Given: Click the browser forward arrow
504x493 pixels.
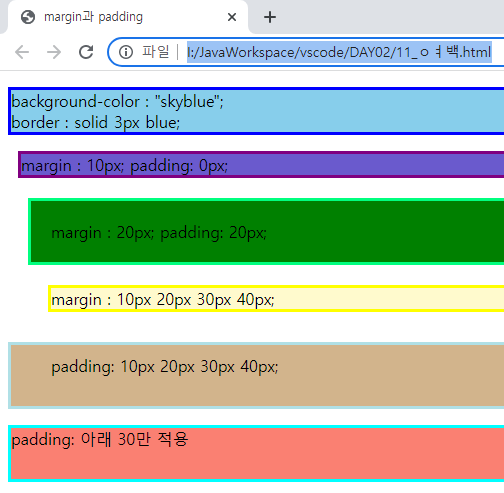Looking at the screenshot, I should 54,52.
